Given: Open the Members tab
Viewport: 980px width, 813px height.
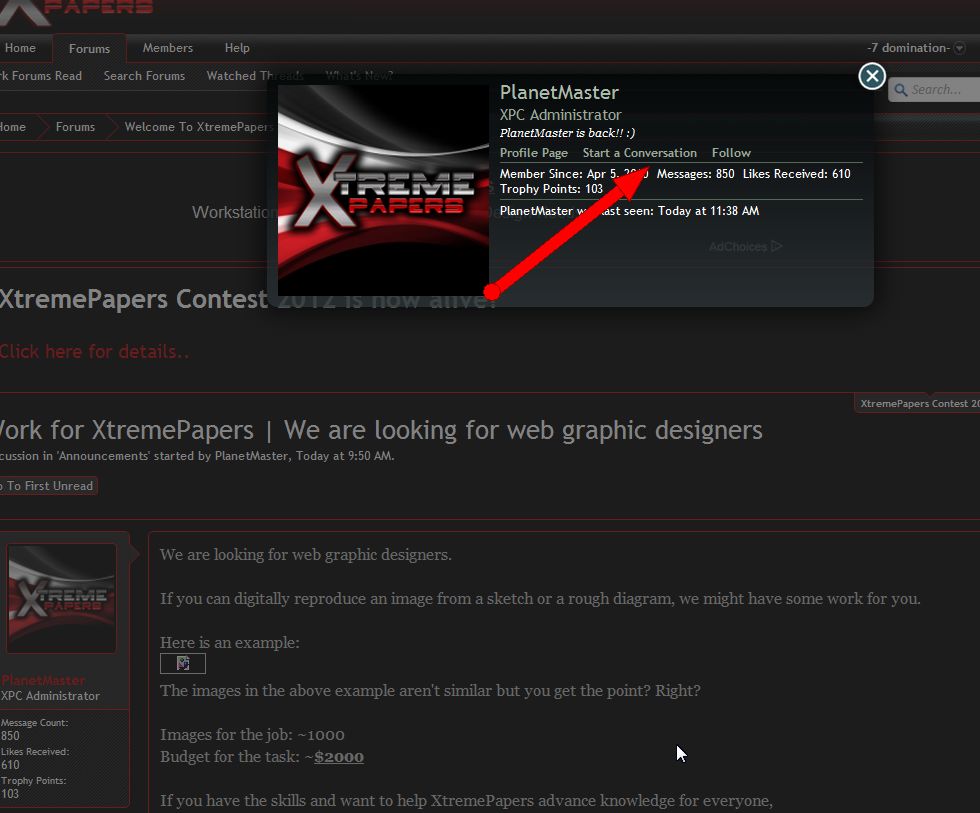Looking at the screenshot, I should pos(168,48).
